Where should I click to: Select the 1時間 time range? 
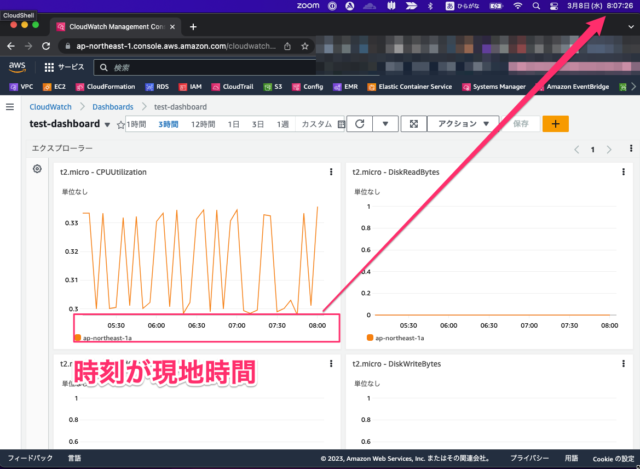point(136,124)
